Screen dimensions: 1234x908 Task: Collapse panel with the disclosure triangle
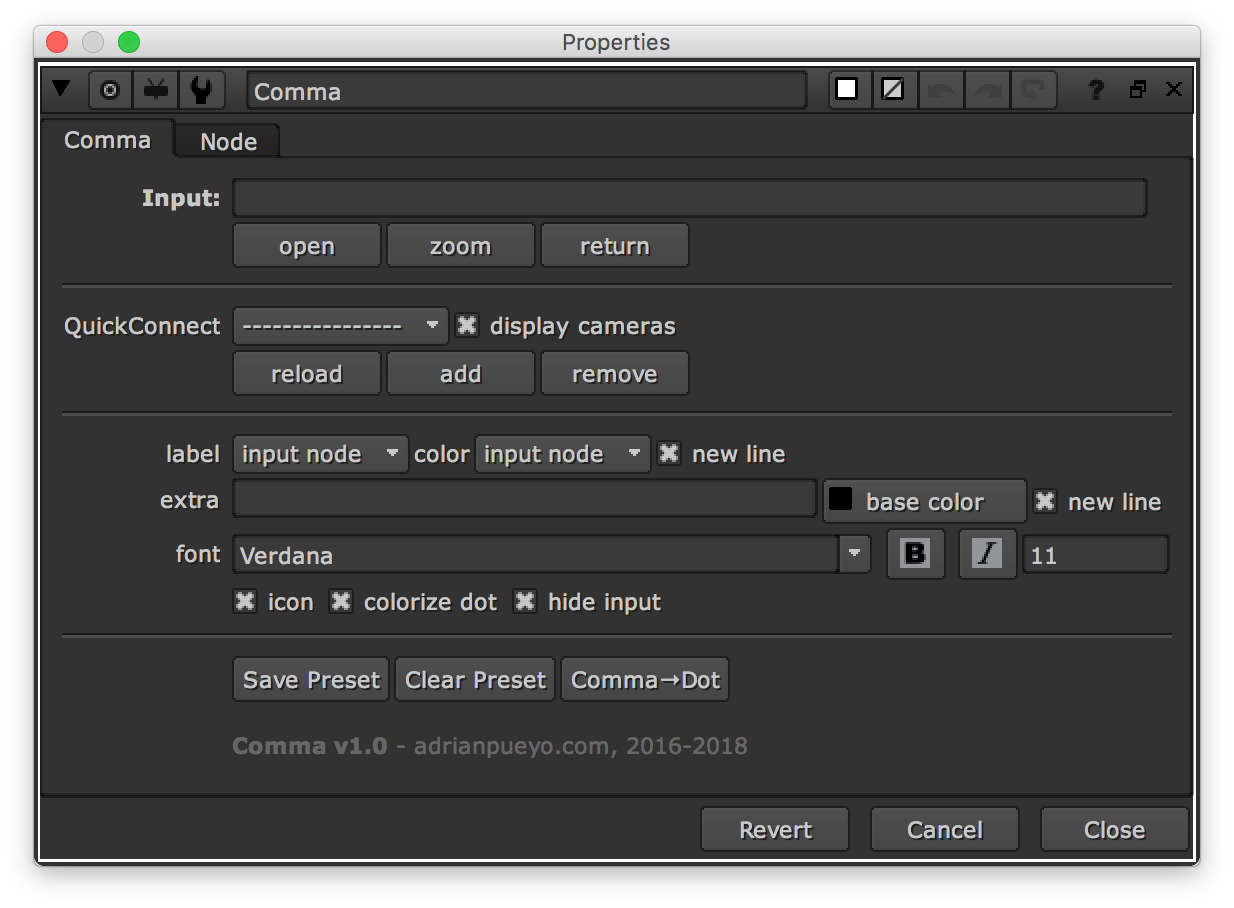[x=61, y=90]
